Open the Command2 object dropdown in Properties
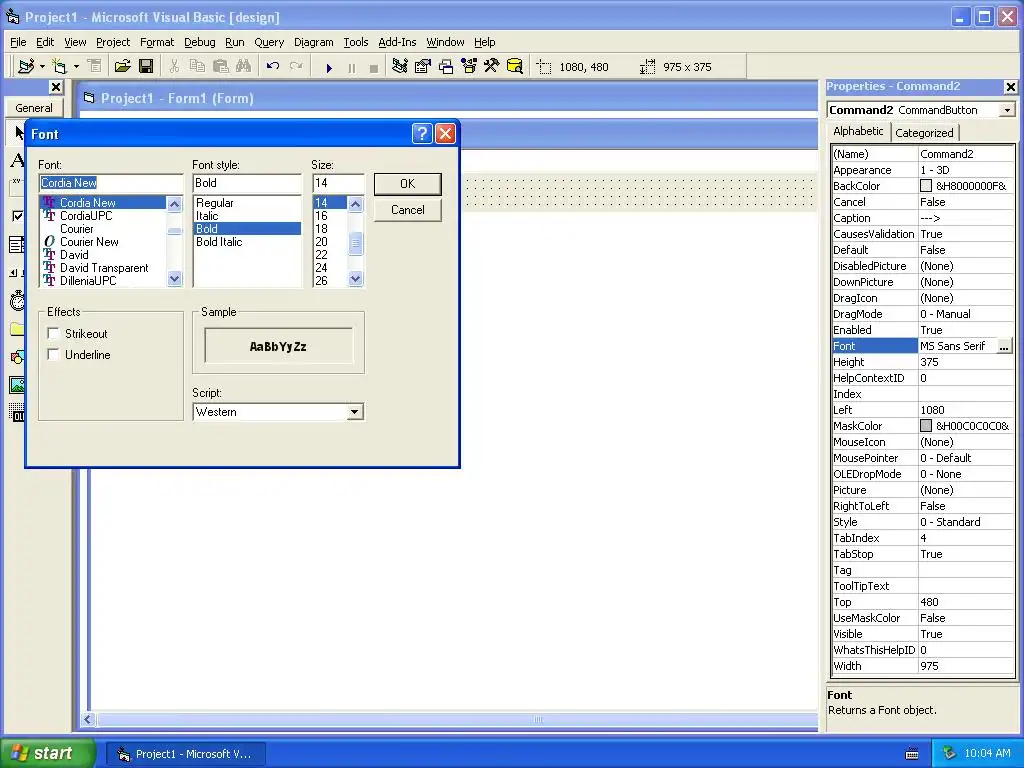This screenshot has width=1024, height=768. 1007,110
